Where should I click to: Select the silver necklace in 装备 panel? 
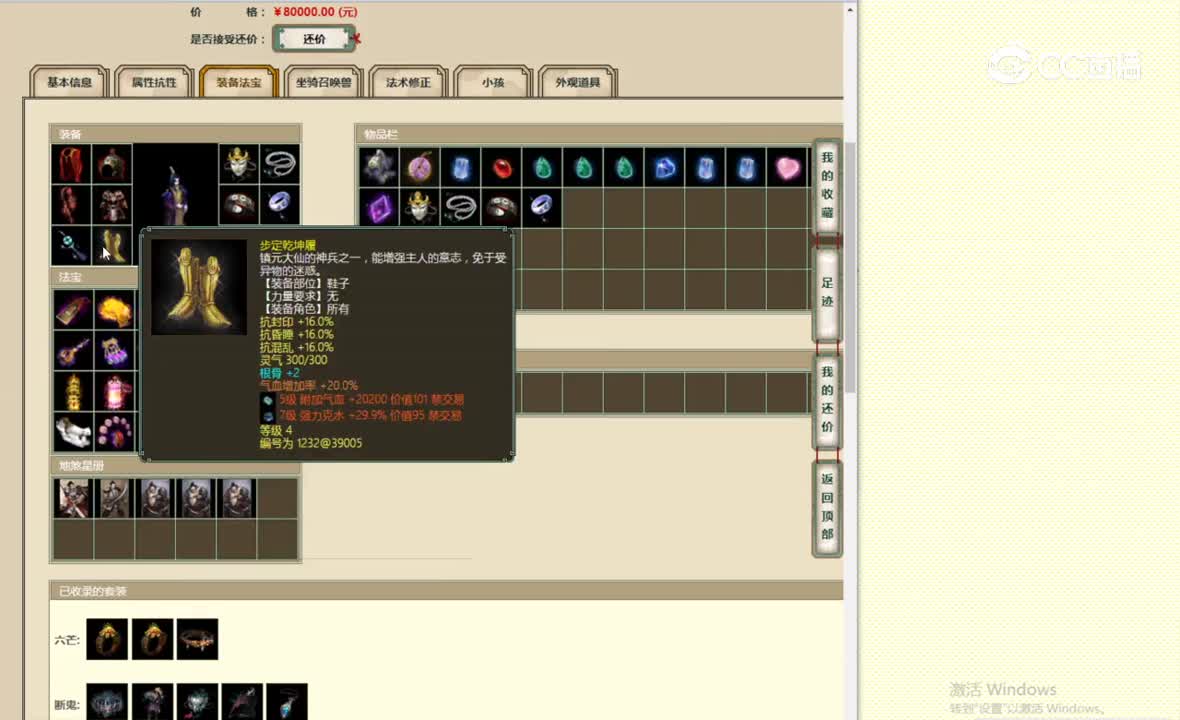[x=279, y=164]
